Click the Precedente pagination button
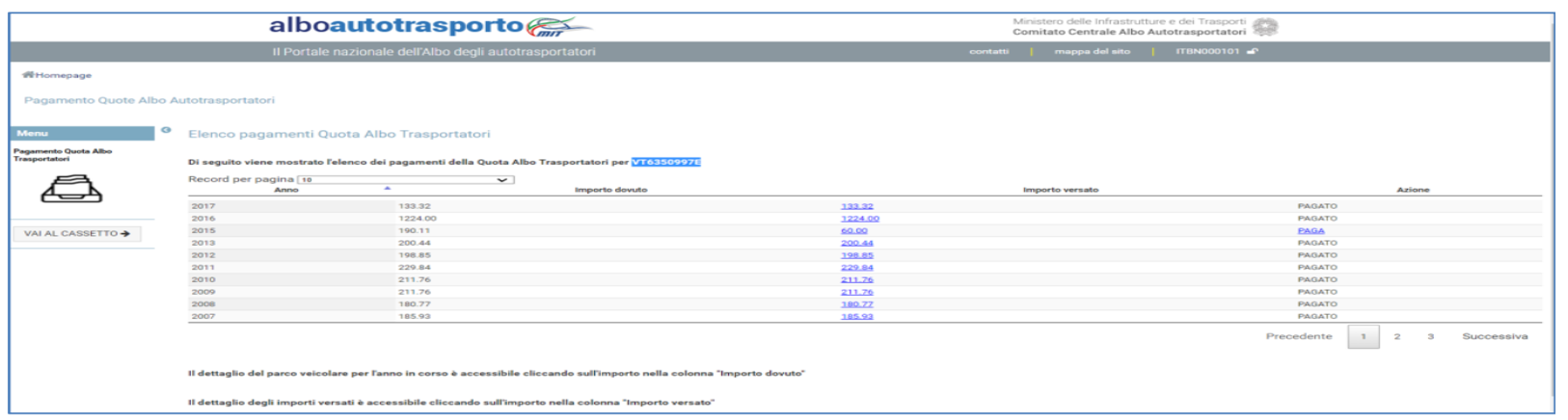Screen dimensions: 1568x420 (x=1298, y=337)
